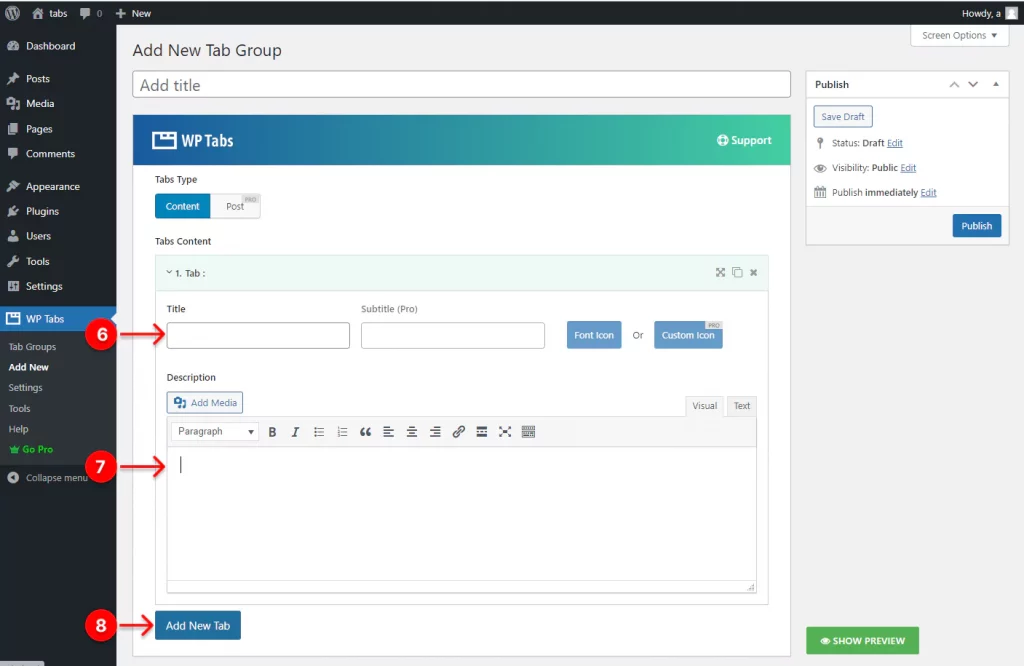Screen dimensions: 1024x666
Task: Click the Add New Tab button
Action: [198, 626]
